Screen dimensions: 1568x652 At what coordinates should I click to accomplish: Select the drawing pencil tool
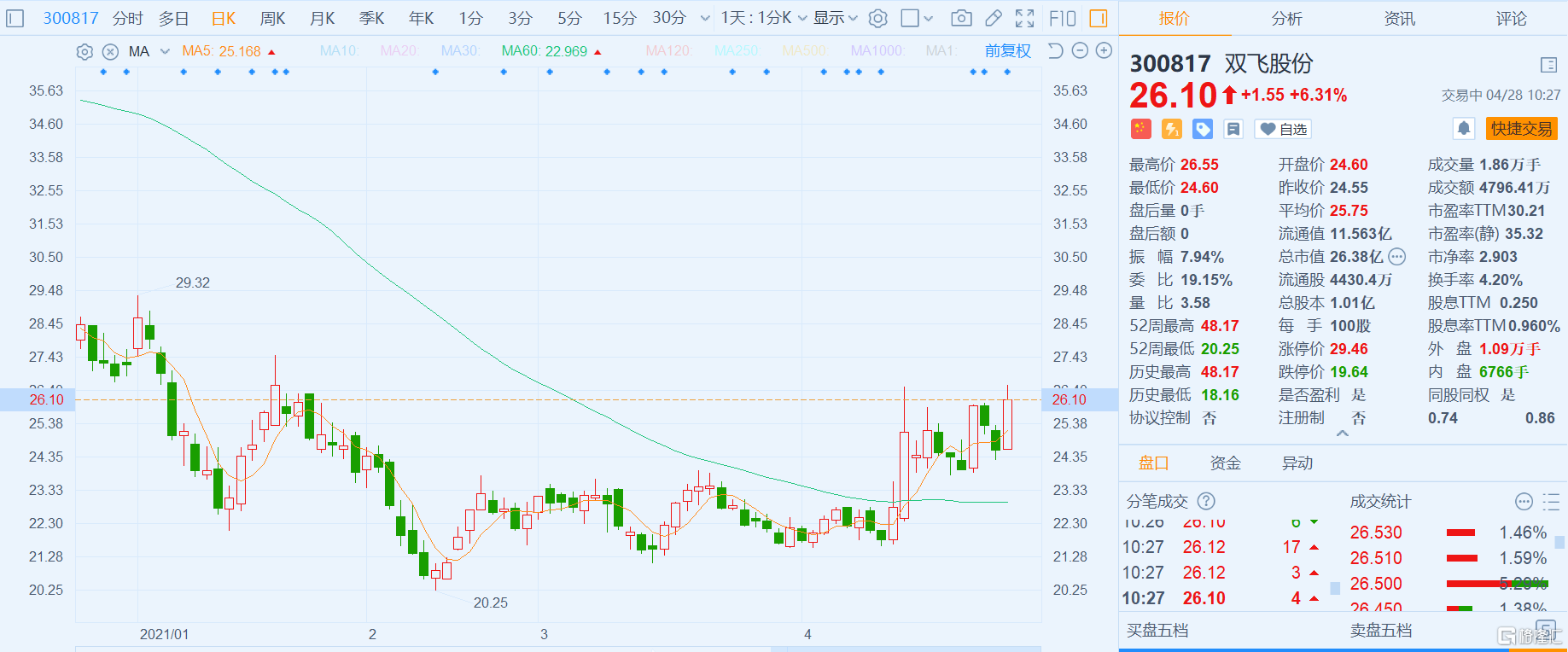[994, 18]
